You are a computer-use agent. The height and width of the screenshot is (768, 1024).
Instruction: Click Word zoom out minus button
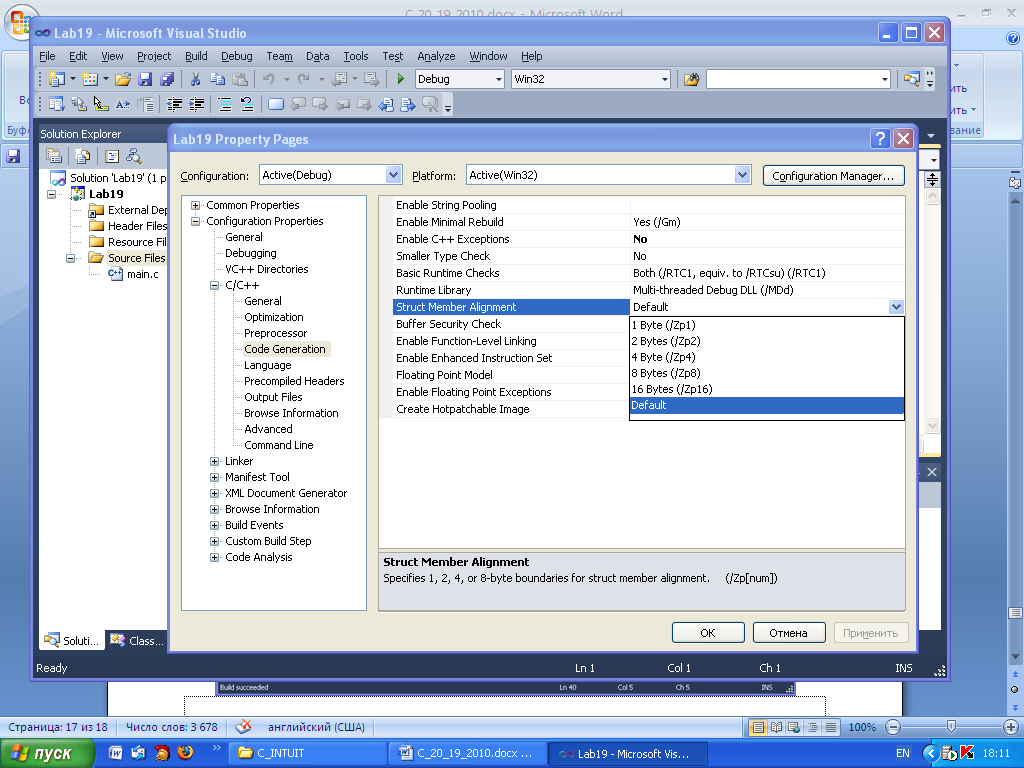tap(893, 727)
